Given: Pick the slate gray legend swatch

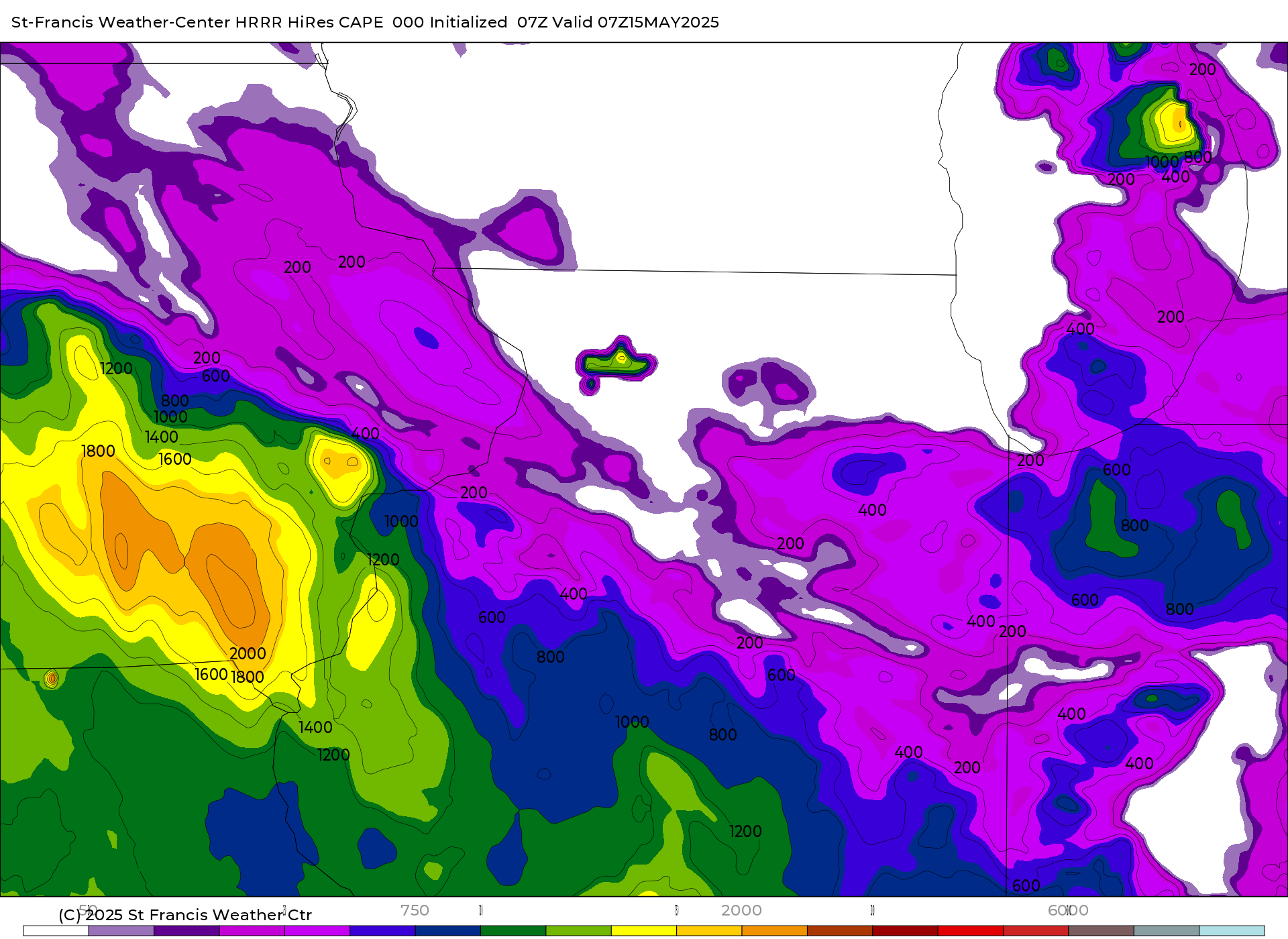Looking at the screenshot, I should click(1167, 931).
